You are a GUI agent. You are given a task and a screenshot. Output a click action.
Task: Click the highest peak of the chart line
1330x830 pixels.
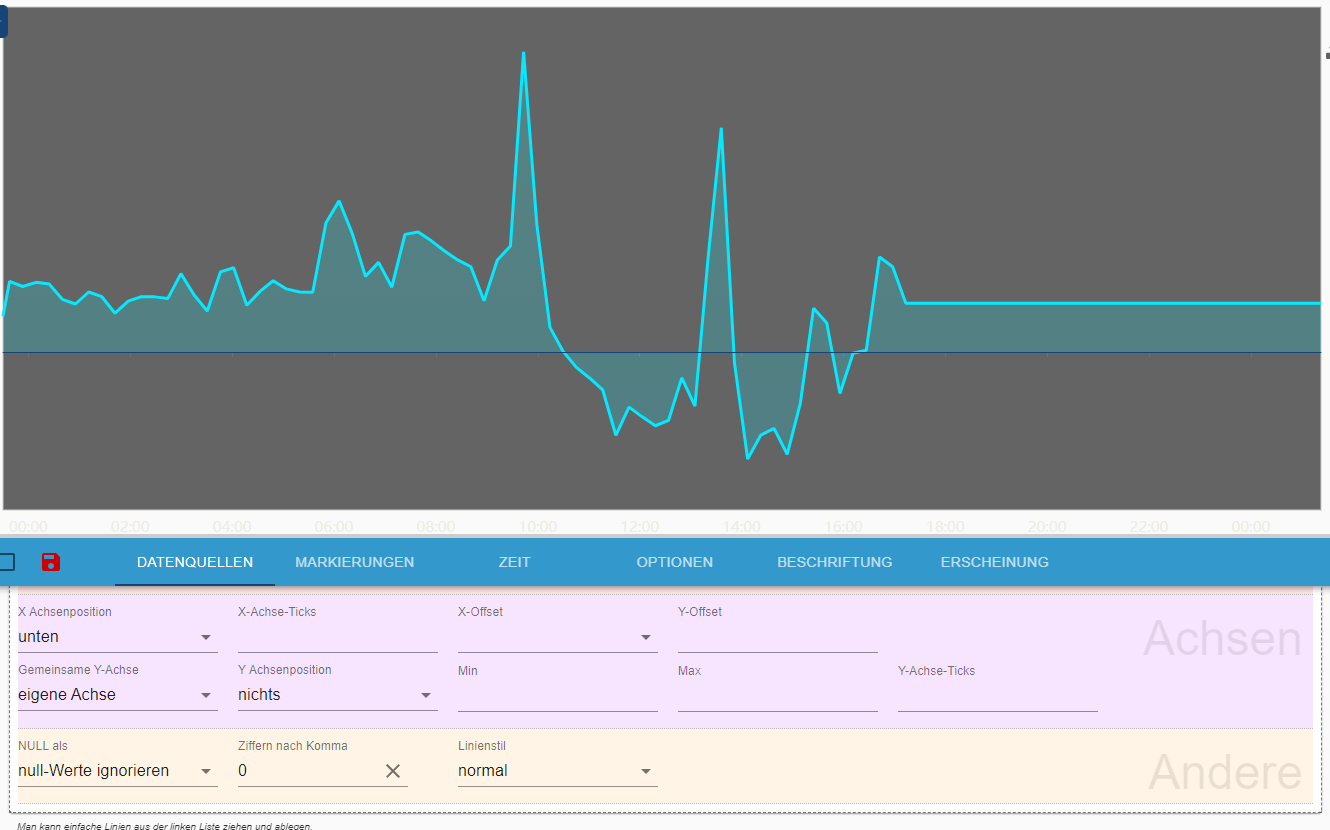(x=523, y=53)
